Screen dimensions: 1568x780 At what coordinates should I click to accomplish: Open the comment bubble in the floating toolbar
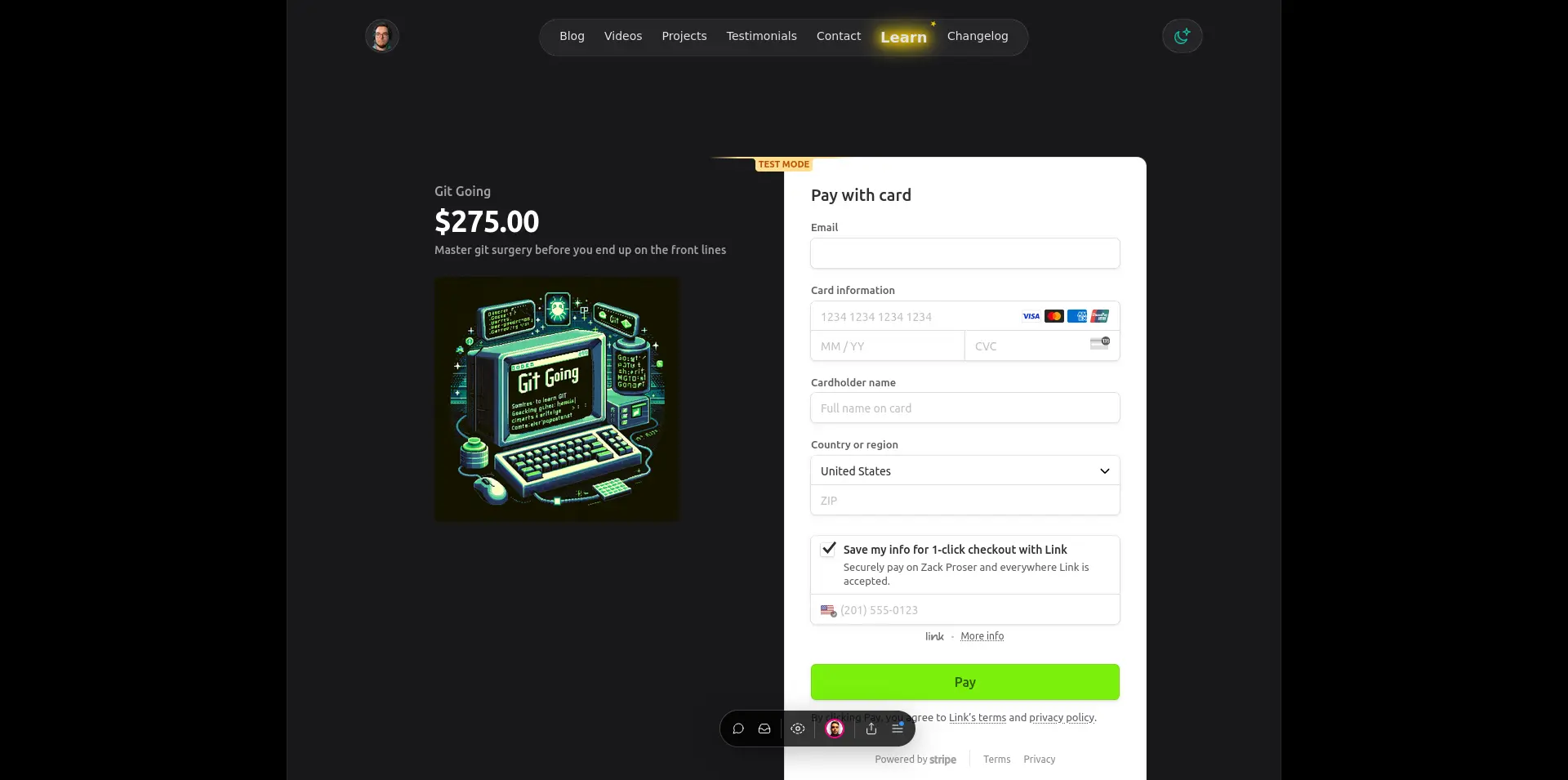(x=738, y=729)
